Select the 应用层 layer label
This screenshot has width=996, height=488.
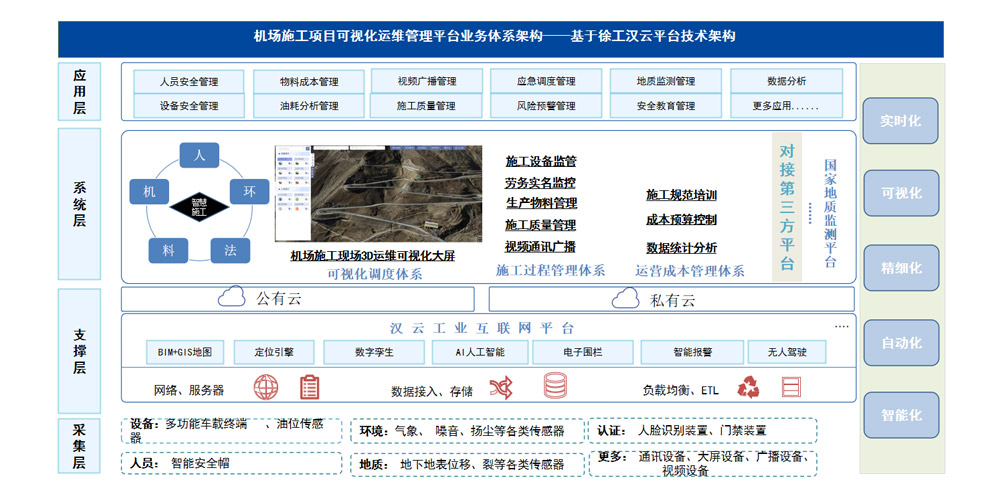click(80, 90)
